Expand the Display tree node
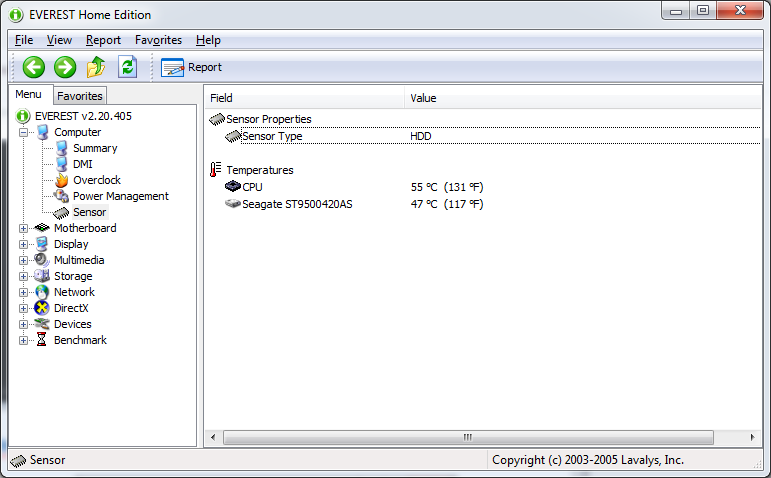 23,244
